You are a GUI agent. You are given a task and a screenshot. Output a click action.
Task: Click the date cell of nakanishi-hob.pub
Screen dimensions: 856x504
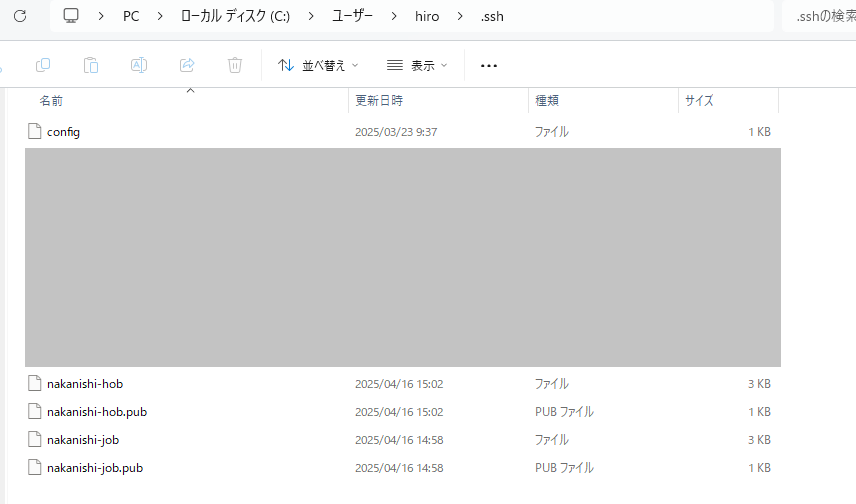(399, 412)
